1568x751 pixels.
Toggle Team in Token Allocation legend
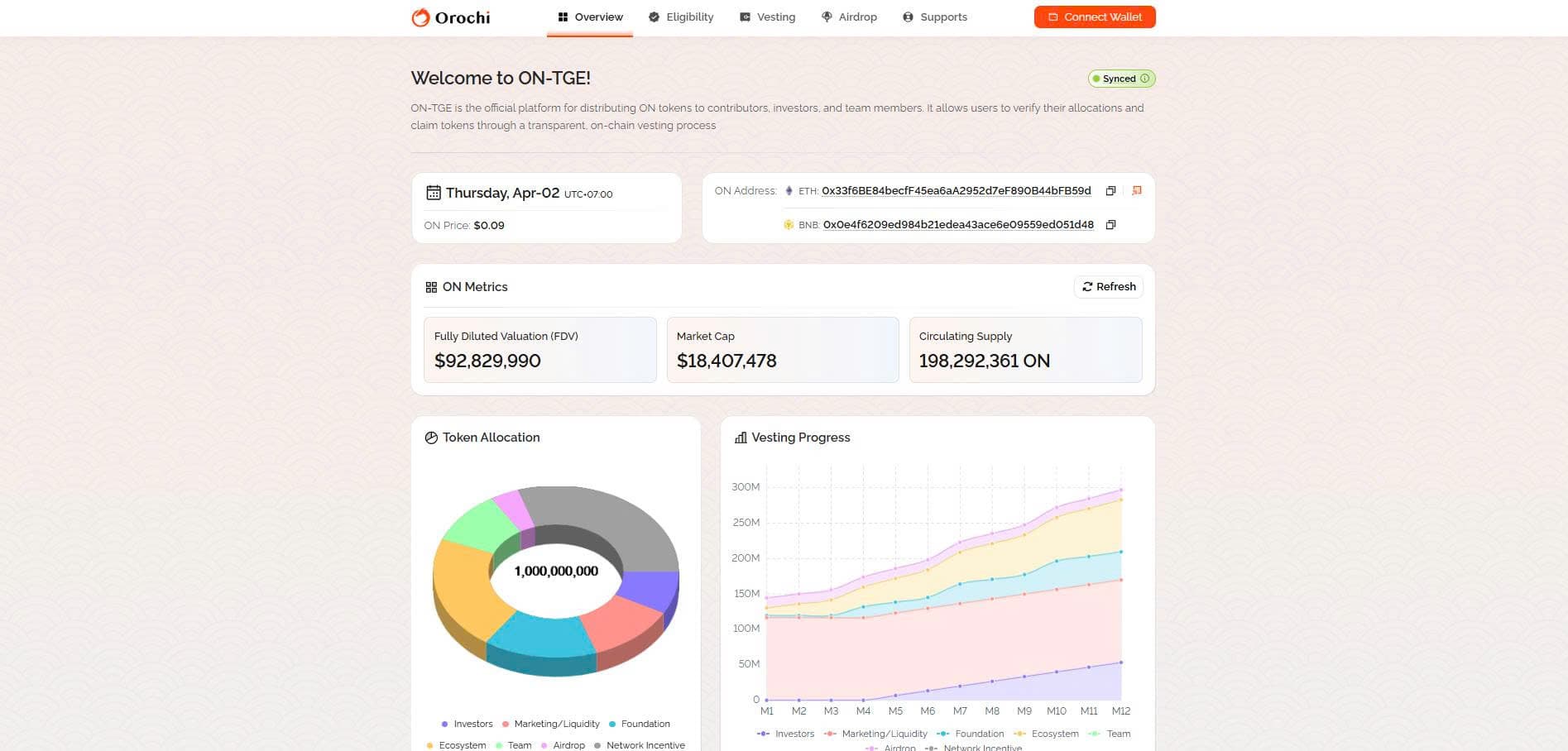pyautogui.click(x=514, y=745)
